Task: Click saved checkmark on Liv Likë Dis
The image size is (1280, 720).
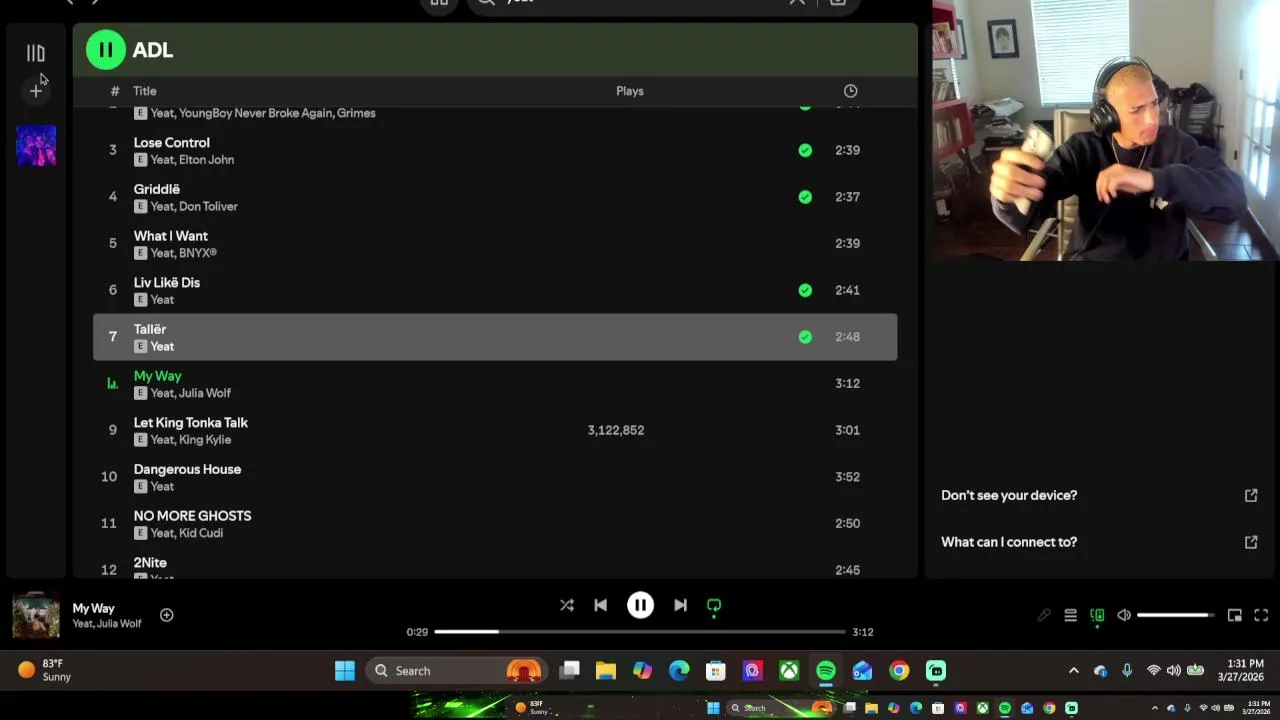Action: coord(805,290)
